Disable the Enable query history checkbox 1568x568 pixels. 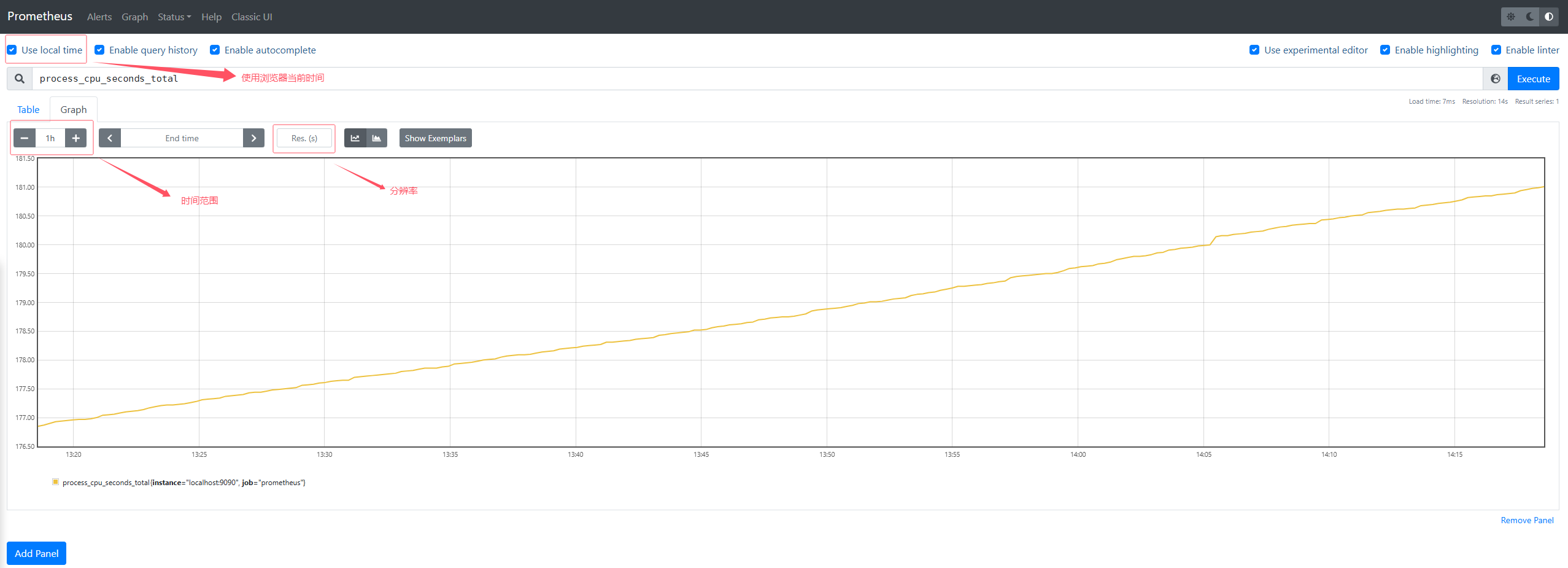99,50
